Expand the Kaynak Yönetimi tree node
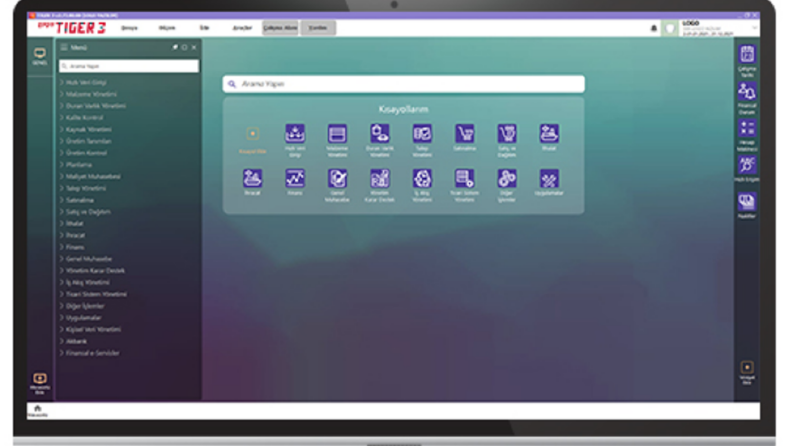 click(62, 129)
